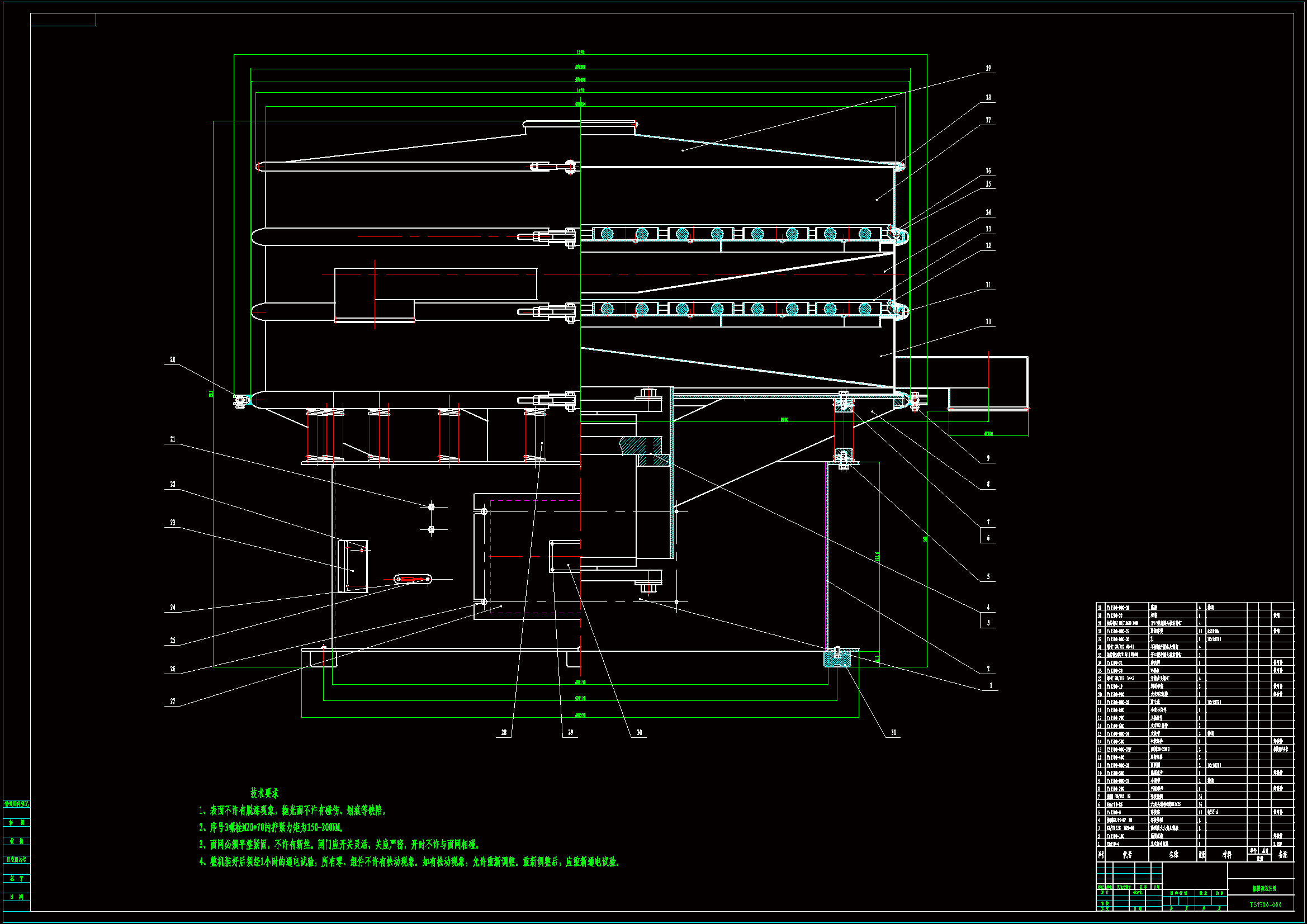Select callout number 23 label
The image size is (1307, 924).
point(173,523)
